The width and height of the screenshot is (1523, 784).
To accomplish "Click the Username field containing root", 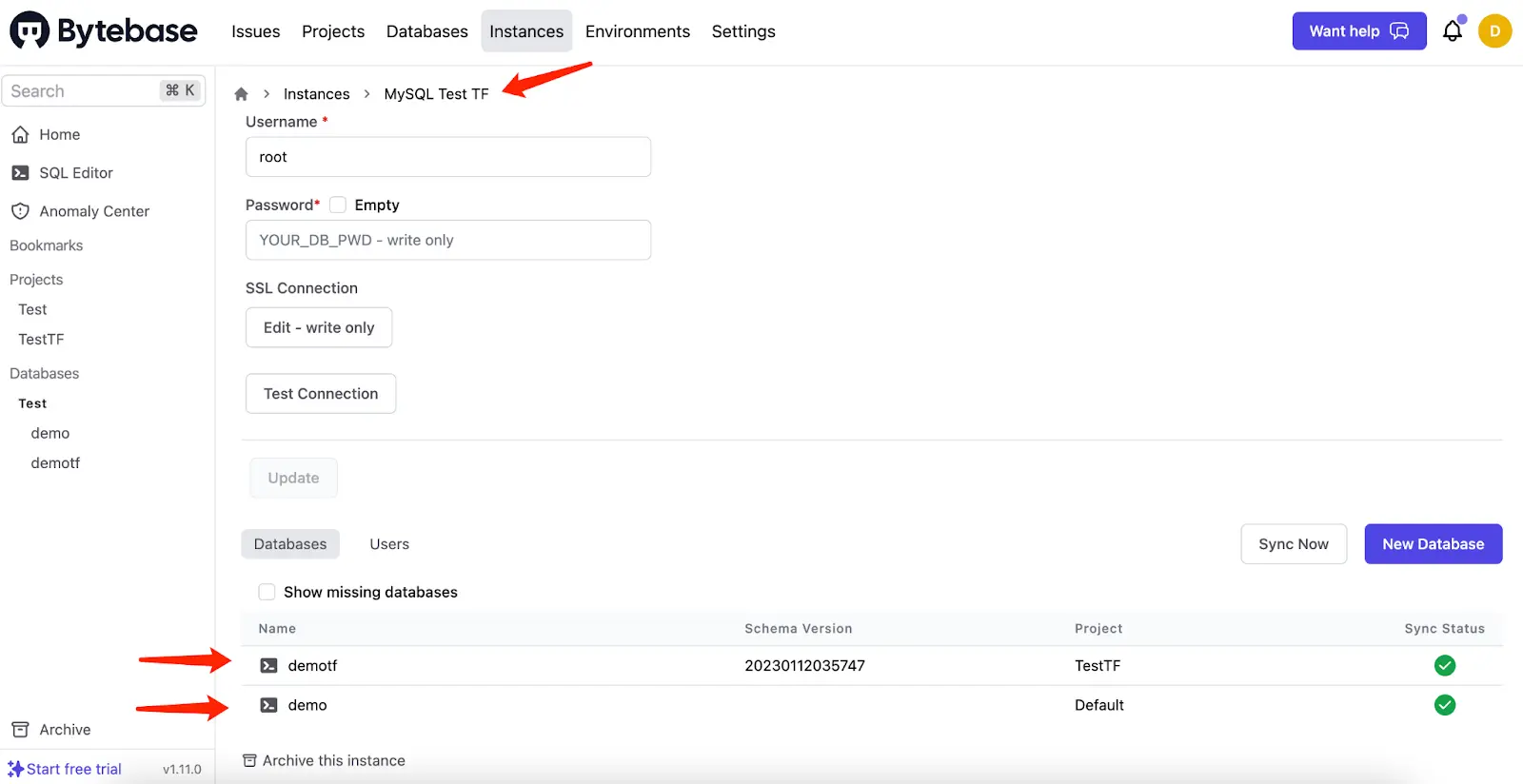I will pos(448,157).
